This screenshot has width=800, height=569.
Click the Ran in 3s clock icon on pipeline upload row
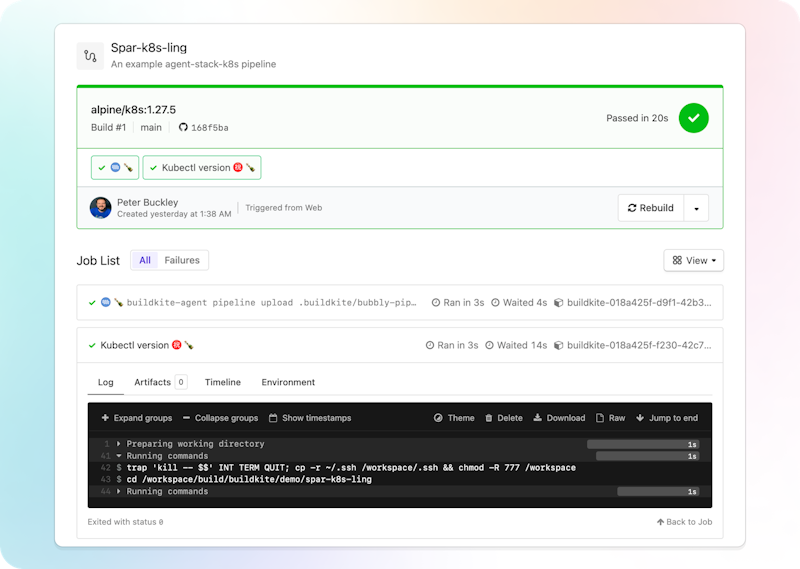(436, 303)
